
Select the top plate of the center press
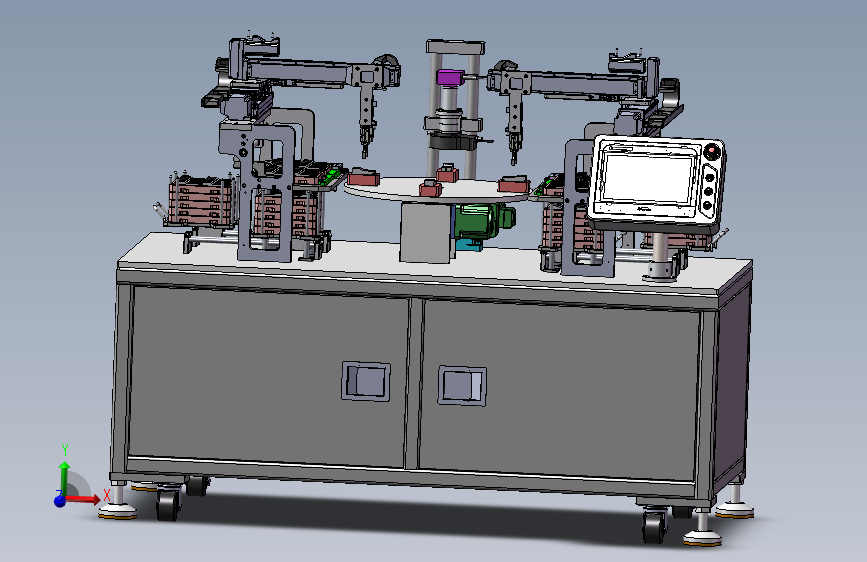point(456,47)
